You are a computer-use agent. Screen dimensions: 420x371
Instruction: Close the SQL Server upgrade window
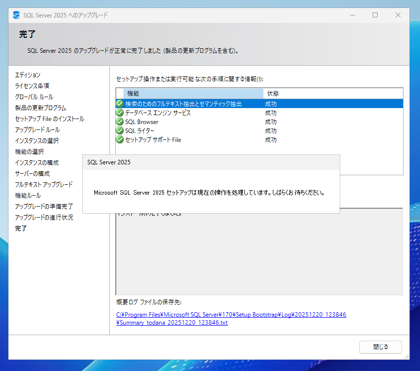pos(398,15)
